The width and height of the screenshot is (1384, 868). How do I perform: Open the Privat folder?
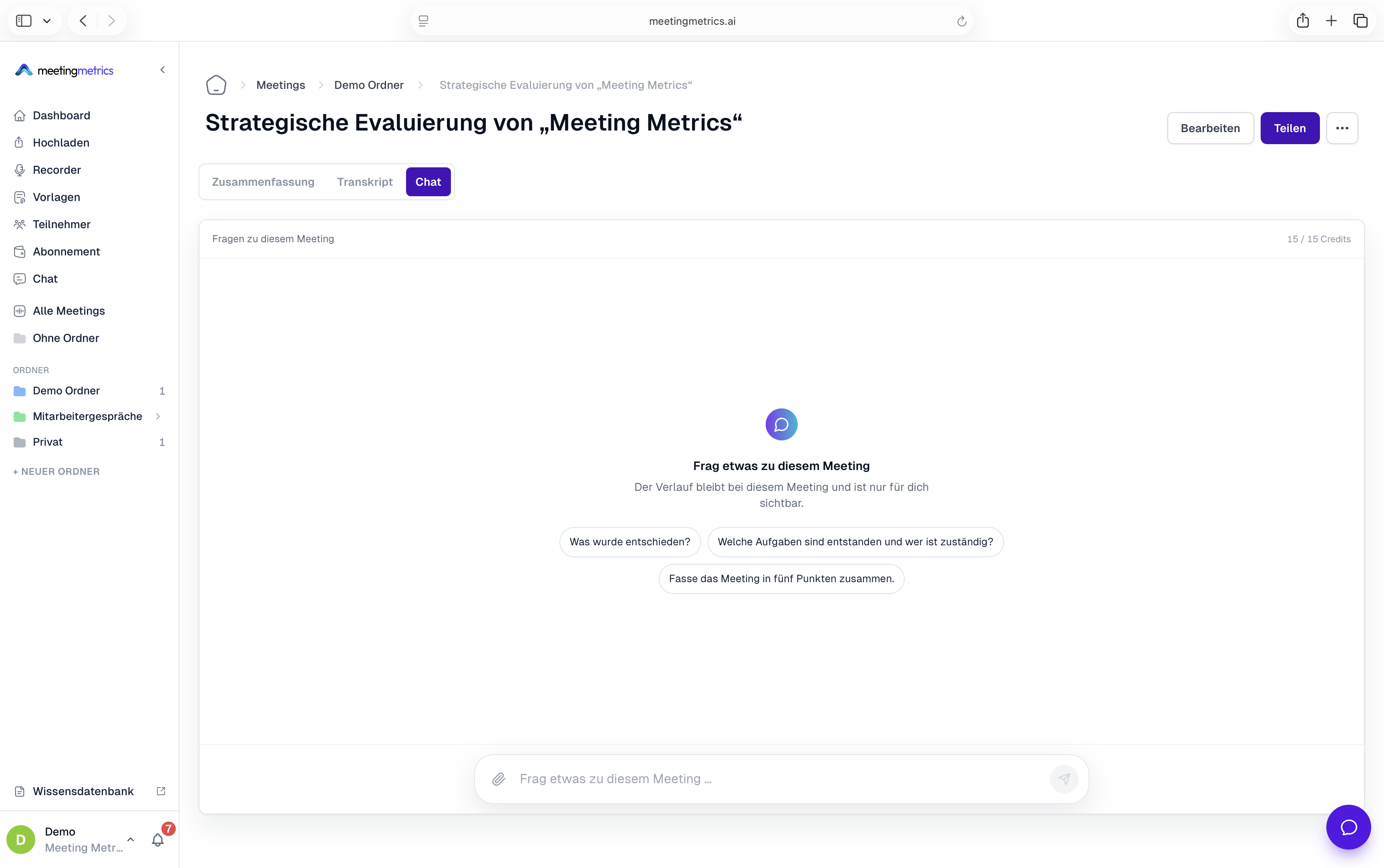[x=89, y=442]
